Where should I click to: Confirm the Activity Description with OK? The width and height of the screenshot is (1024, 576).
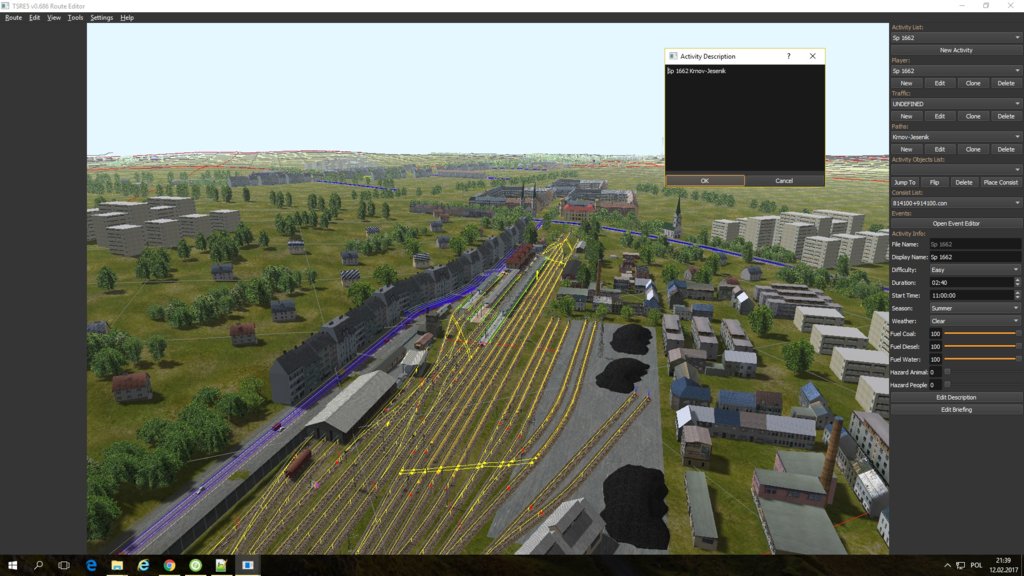[x=705, y=181]
